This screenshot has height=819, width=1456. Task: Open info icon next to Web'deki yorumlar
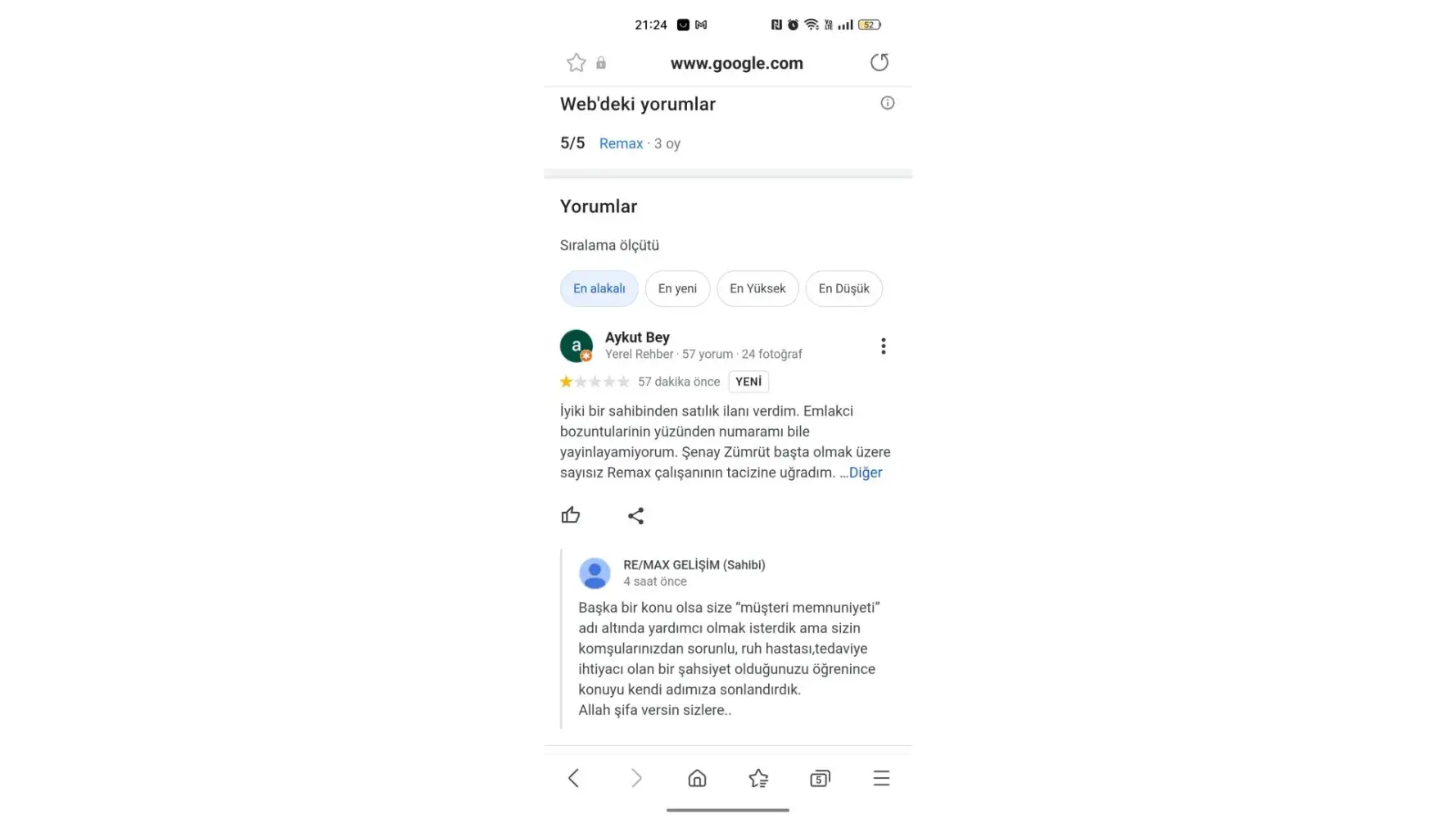pyautogui.click(x=888, y=103)
